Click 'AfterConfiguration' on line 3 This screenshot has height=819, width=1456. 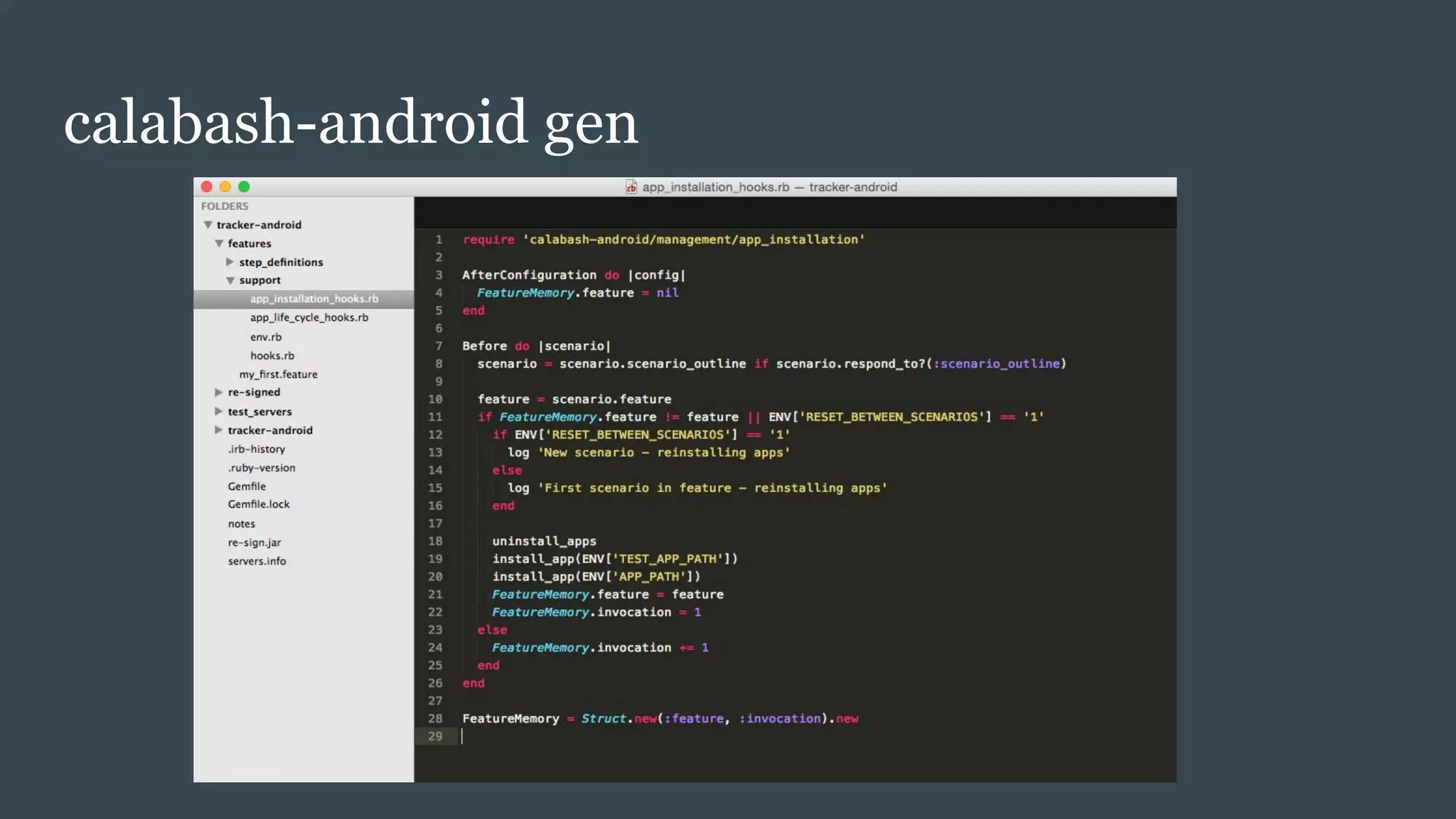point(529,275)
